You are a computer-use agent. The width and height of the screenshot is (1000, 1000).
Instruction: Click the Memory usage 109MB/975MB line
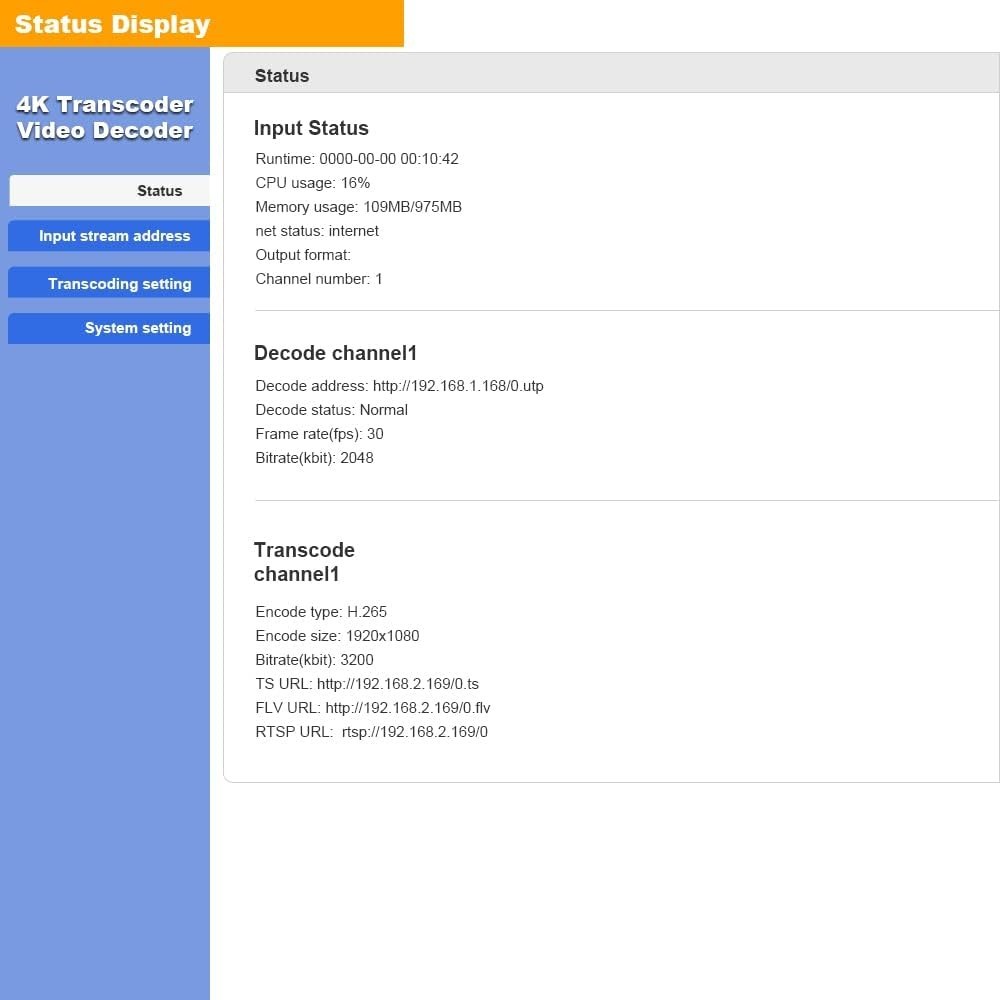pos(358,207)
